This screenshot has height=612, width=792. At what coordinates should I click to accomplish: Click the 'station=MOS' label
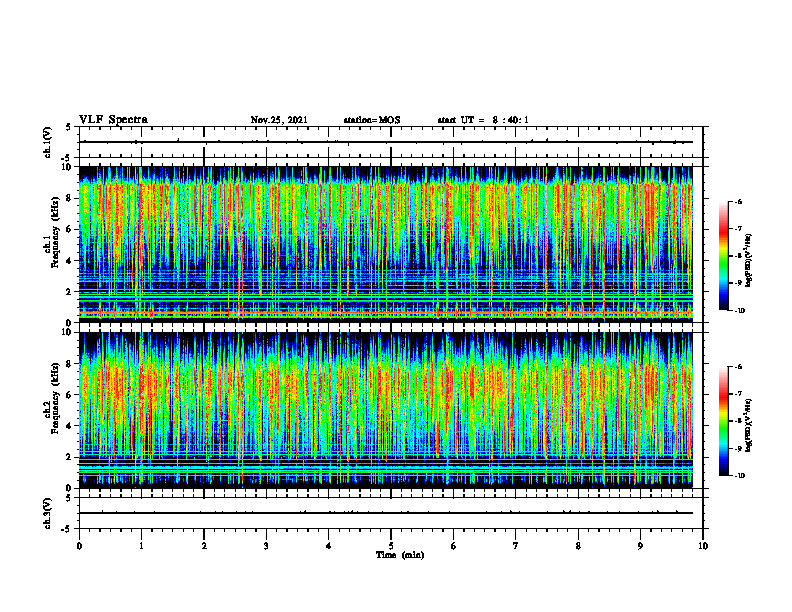pos(372,120)
